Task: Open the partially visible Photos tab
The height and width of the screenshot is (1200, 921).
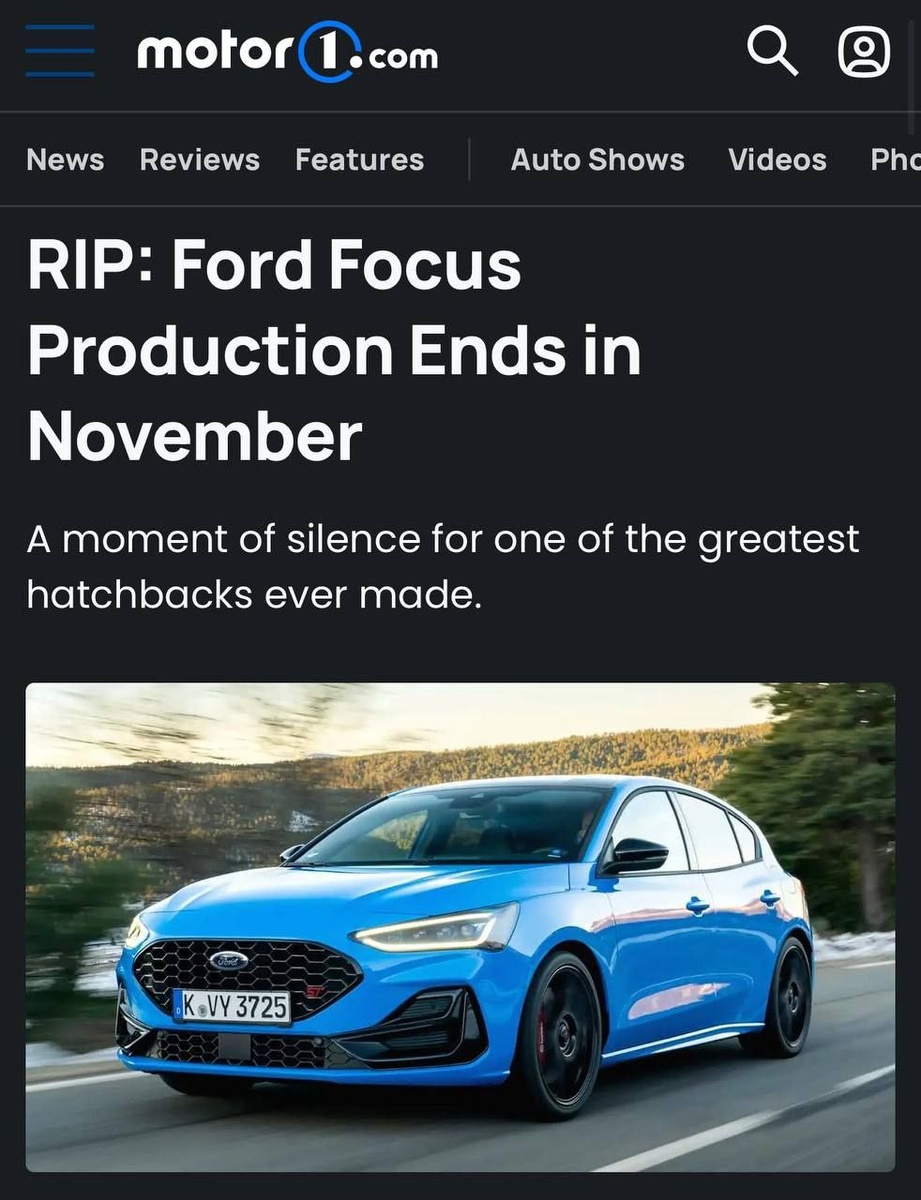Action: coord(895,160)
